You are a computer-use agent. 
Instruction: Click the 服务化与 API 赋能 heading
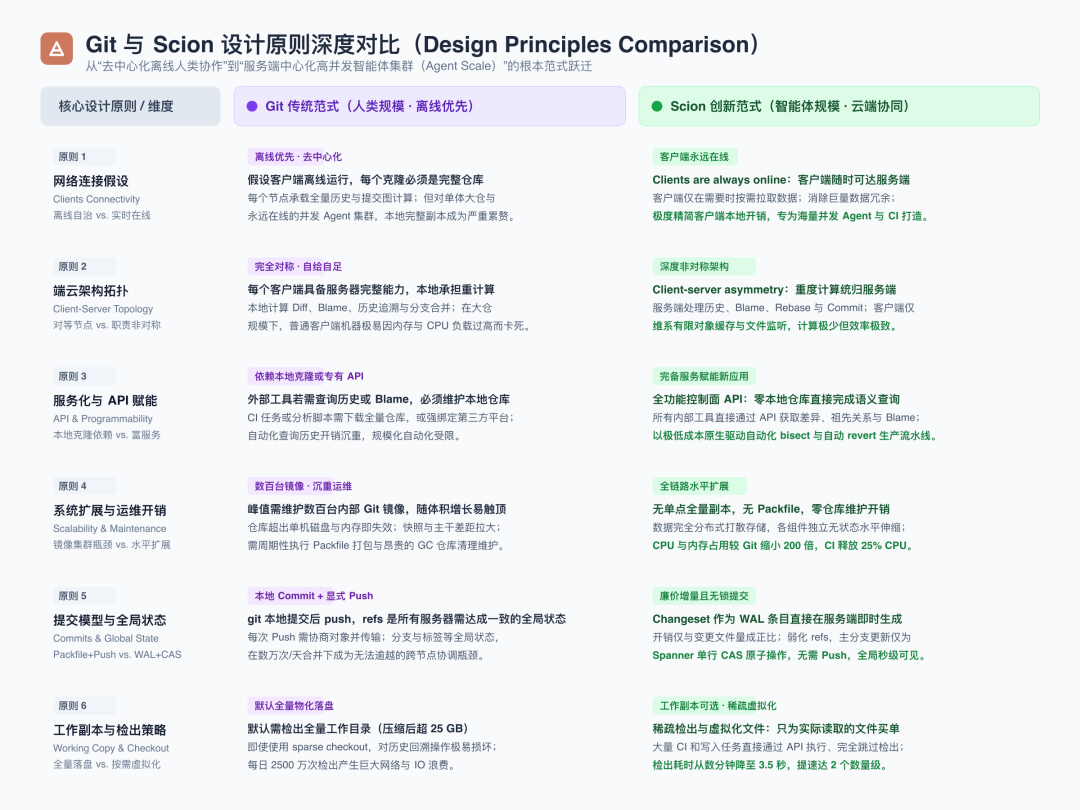[x=105, y=400]
